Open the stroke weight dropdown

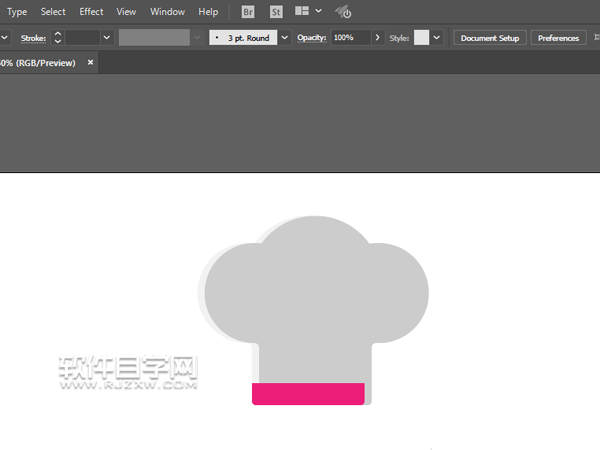(x=106, y=38)
